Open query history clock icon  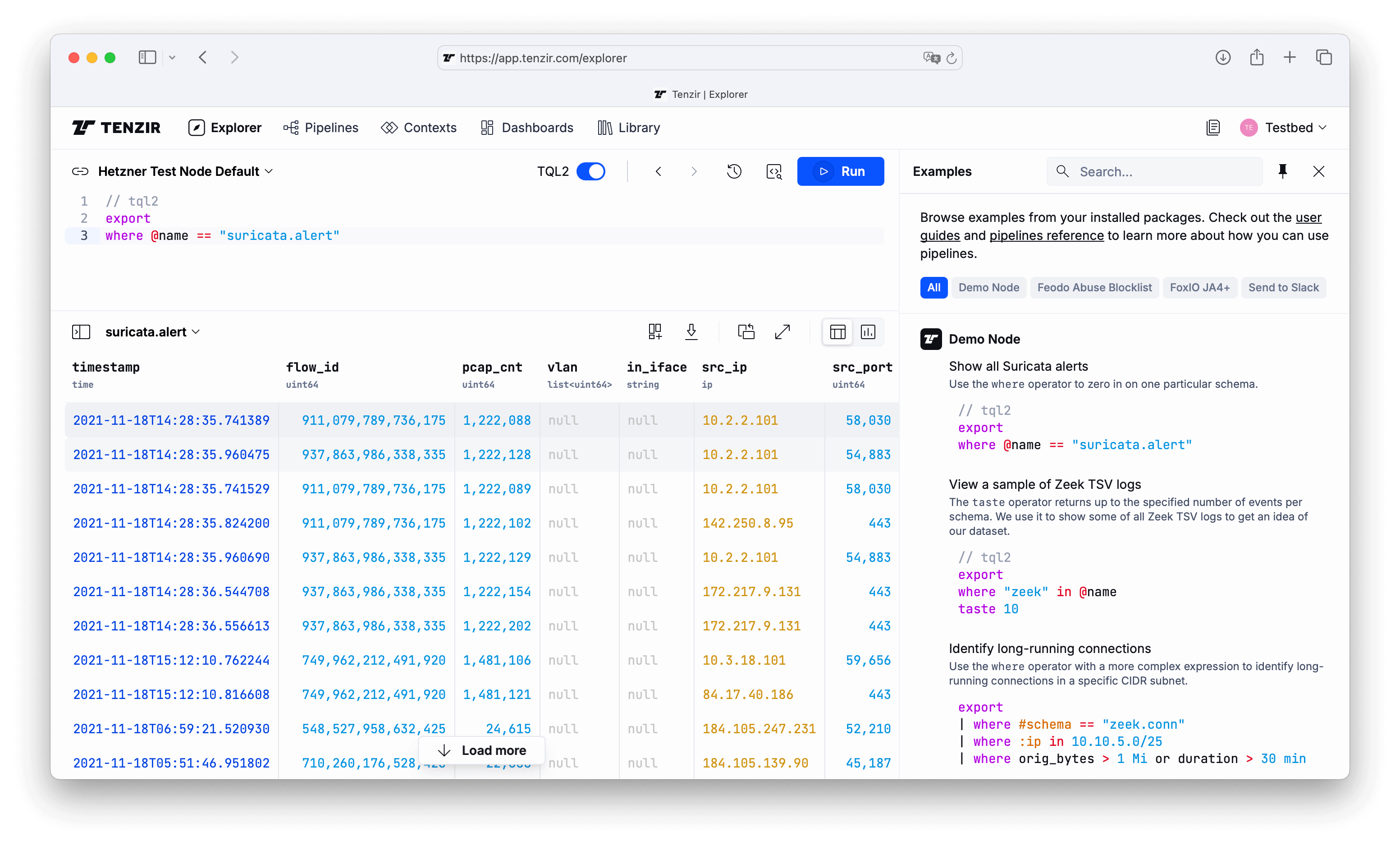point(734,171)
